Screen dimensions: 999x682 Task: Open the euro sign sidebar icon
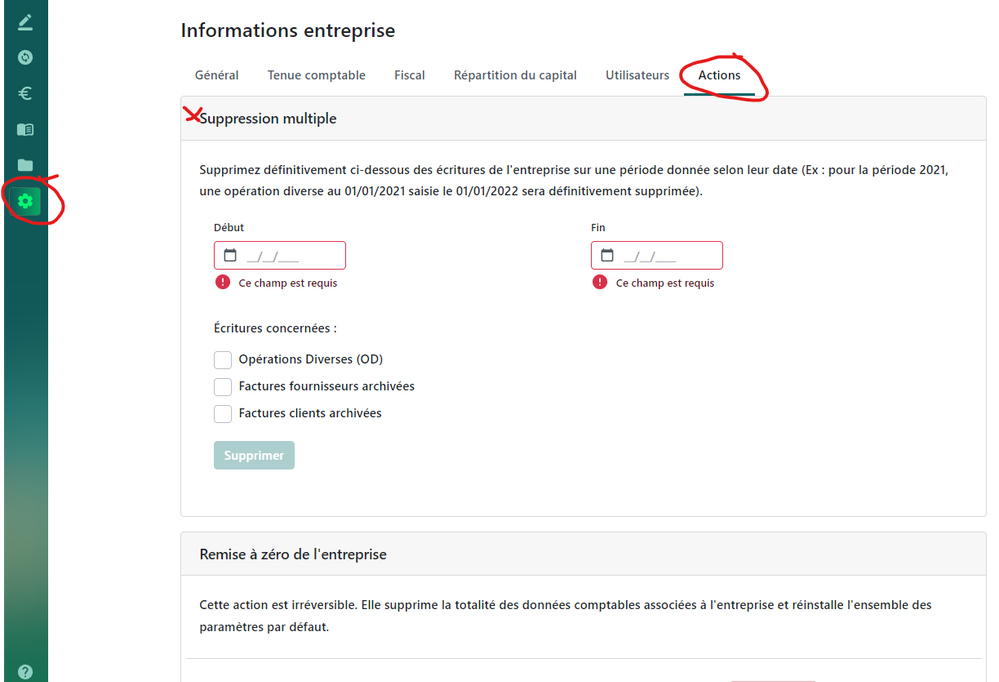[25, 94]
